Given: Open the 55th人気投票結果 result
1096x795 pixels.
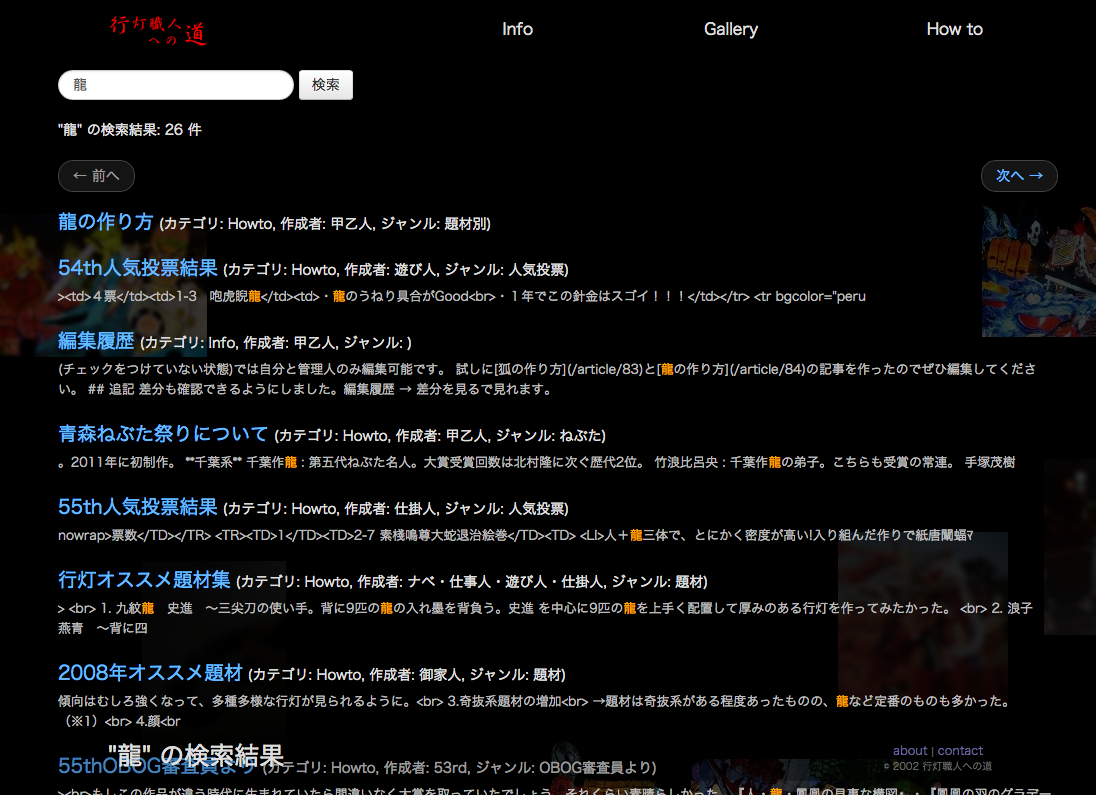Looking at the screenshot, I should [137, 507].
